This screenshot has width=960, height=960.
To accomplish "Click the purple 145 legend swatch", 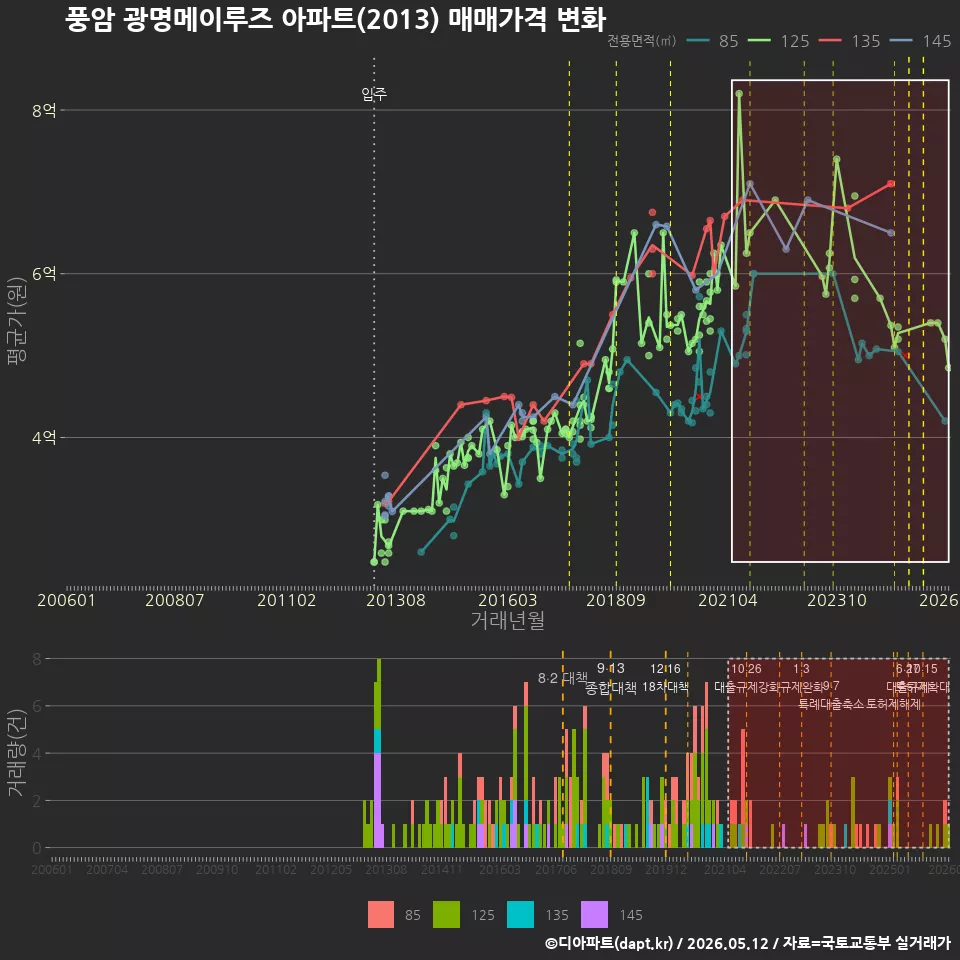I will 594,914.
